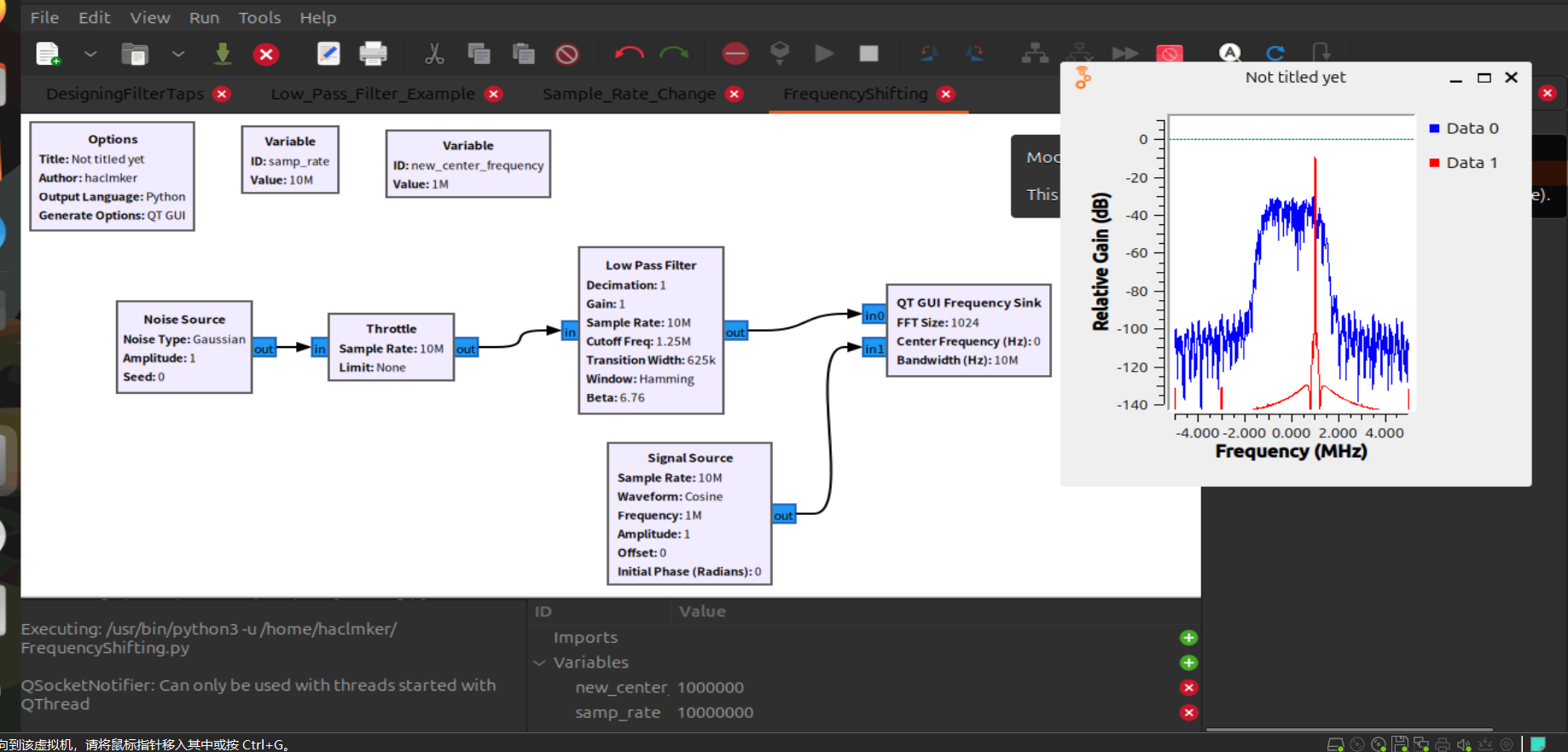Toggle the Data 1 trace in legend
The width and height of the screenshot is (1568, 752).
pyautogui.click(x=1464, y=163)
